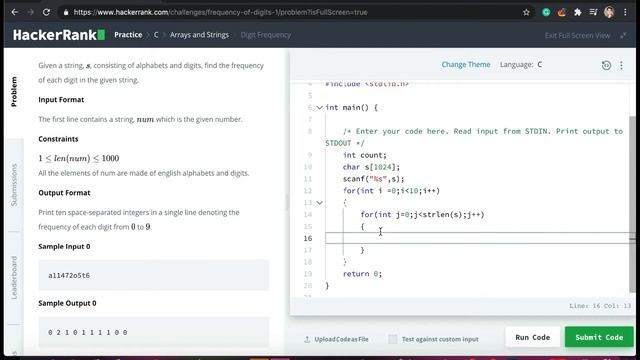
Task: Click the Digit Frequency breadcrumb
Action: coord(266,35)
